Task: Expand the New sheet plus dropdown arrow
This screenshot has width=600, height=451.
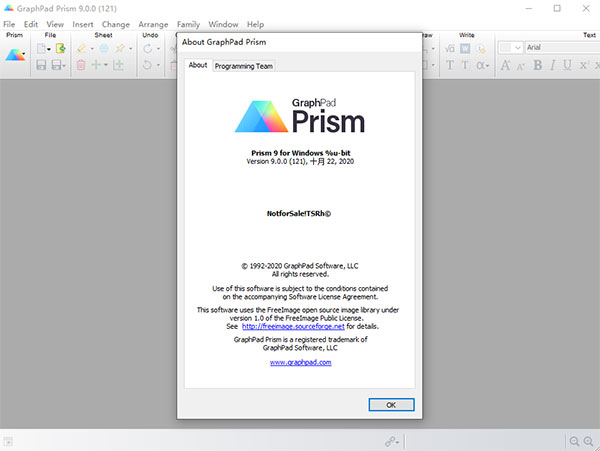Action: click(x=108, y=65)
